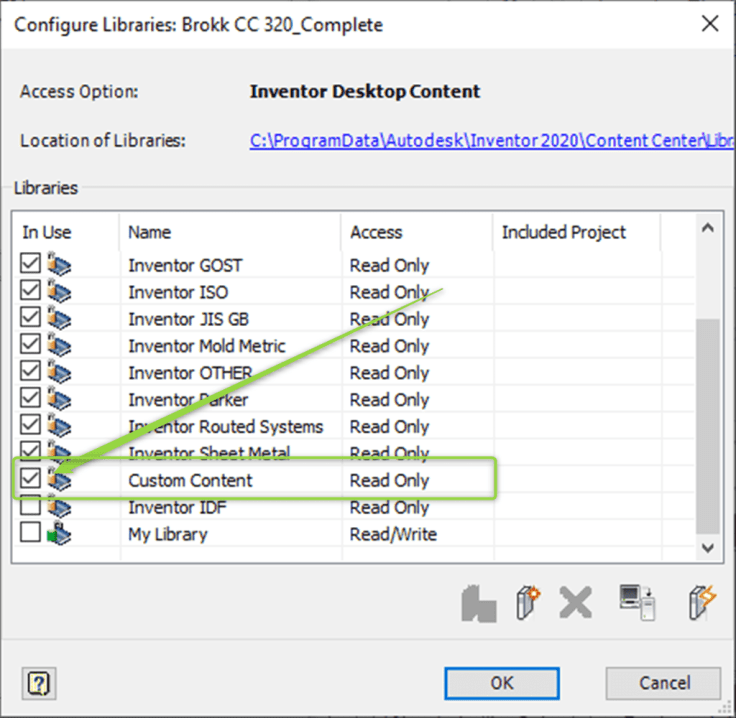
Task: Select the Custom Content name
Action: (190, 480)
